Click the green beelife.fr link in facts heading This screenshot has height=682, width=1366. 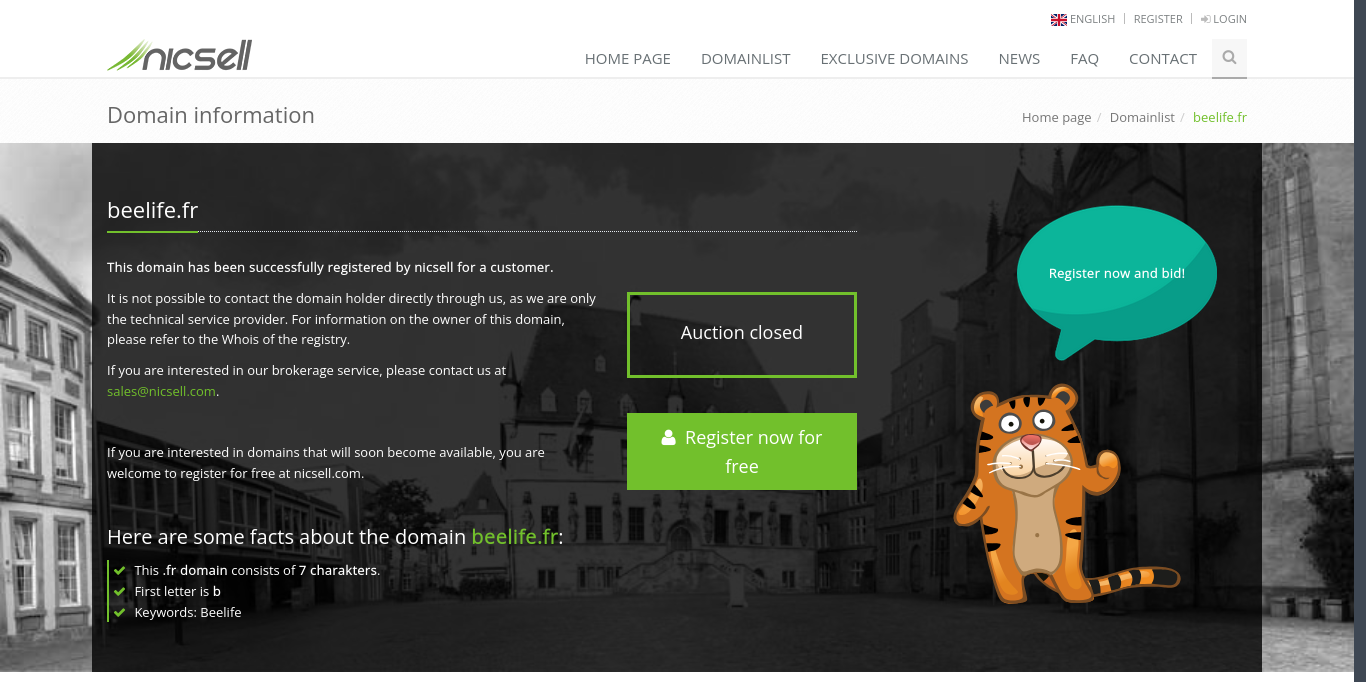coord(514,536)
